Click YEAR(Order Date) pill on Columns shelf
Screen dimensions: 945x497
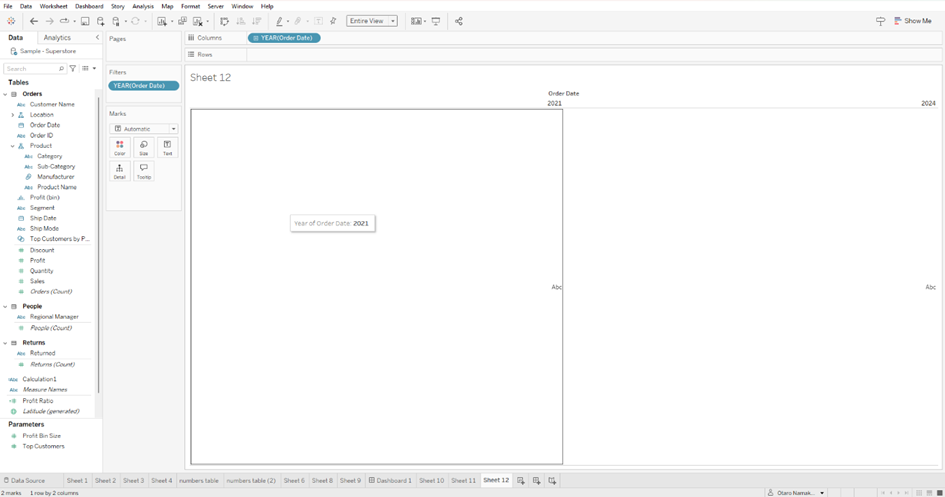pos(284,38)
